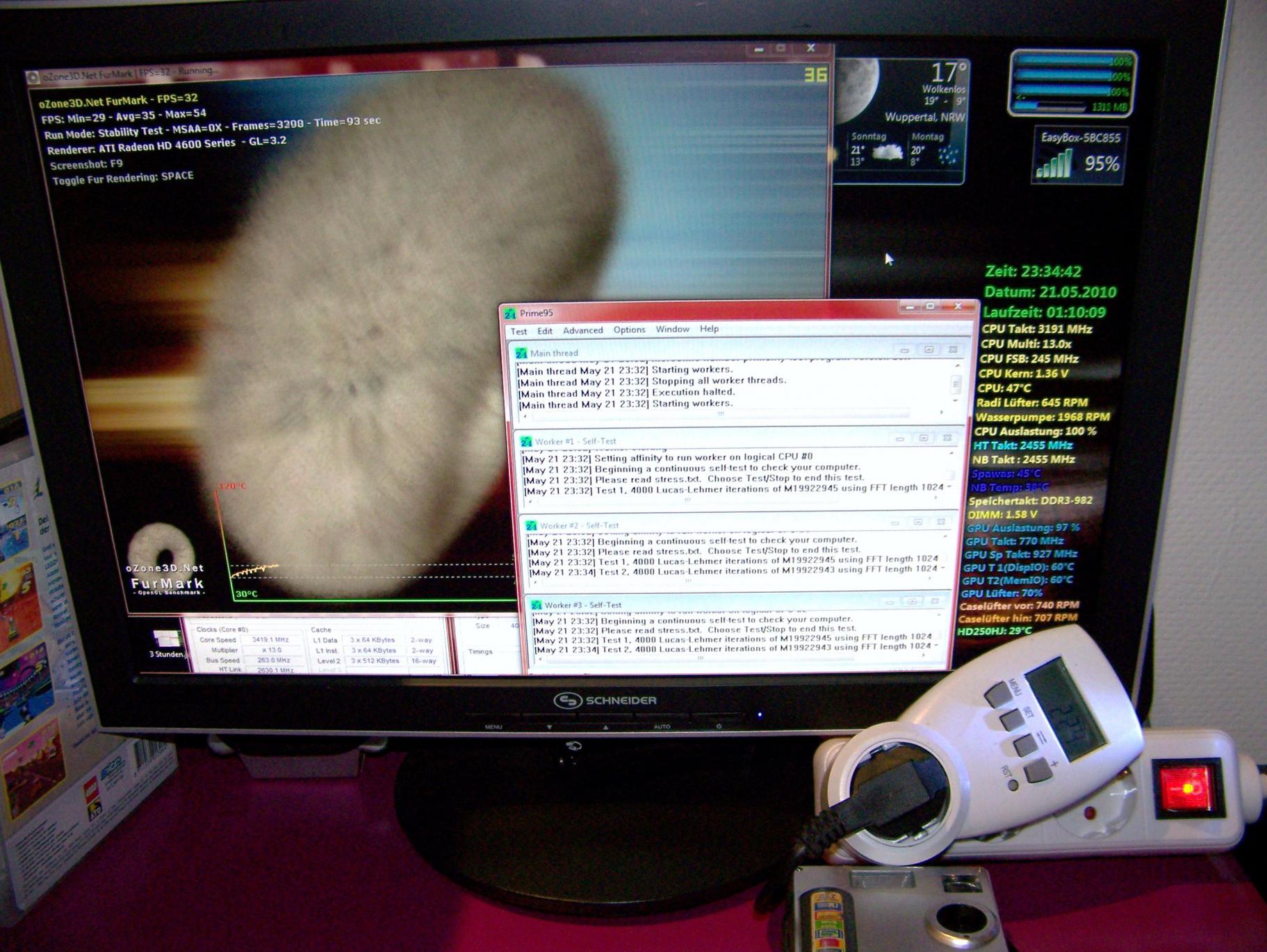The image size is (1267, 952).
Task: Open the Help menu in Prime95
Action: 709,328
